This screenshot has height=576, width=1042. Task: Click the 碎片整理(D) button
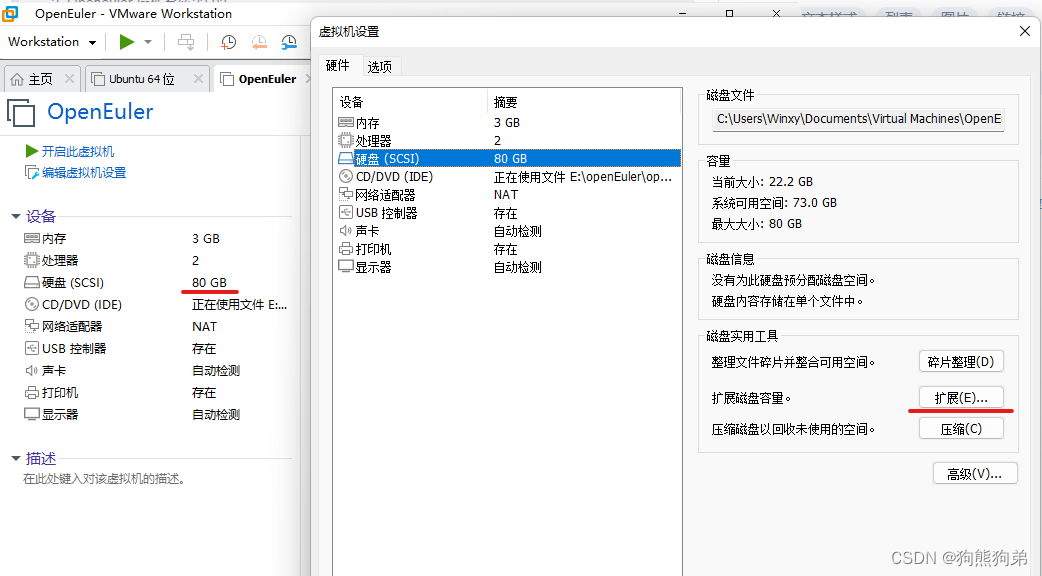pyautogui.click(x=961, y=361)
